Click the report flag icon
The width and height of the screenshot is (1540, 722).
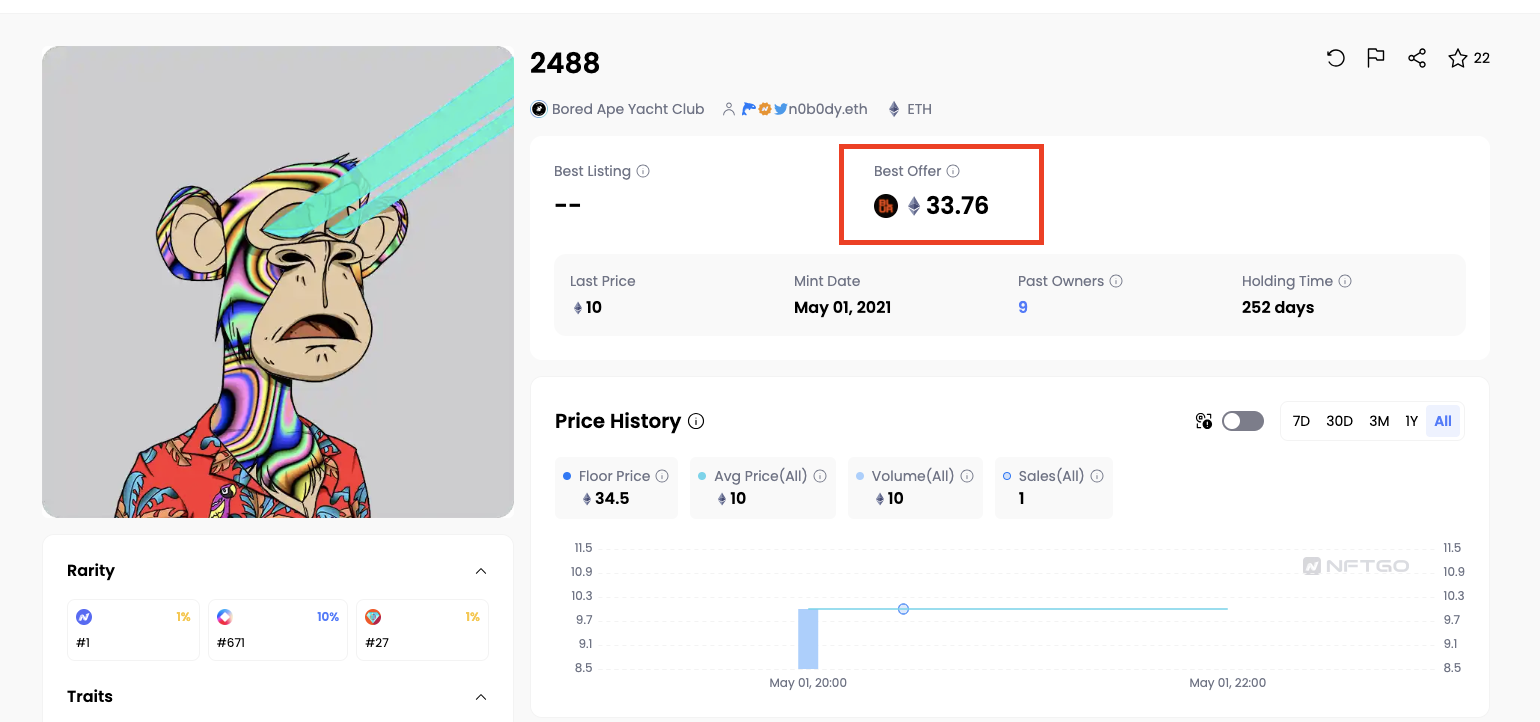point(1376,58)
